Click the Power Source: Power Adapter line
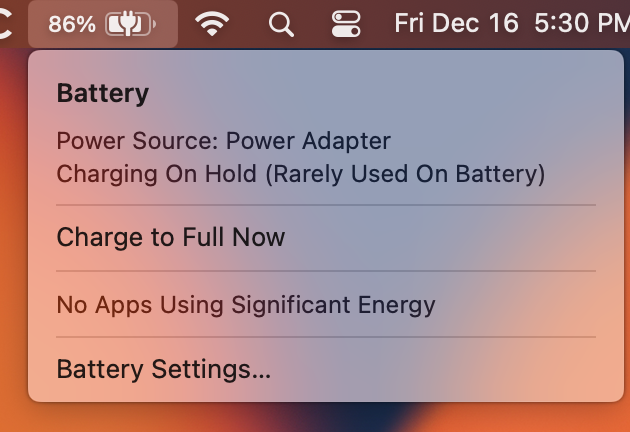This screenshot has height=432, width=630. 223,141
